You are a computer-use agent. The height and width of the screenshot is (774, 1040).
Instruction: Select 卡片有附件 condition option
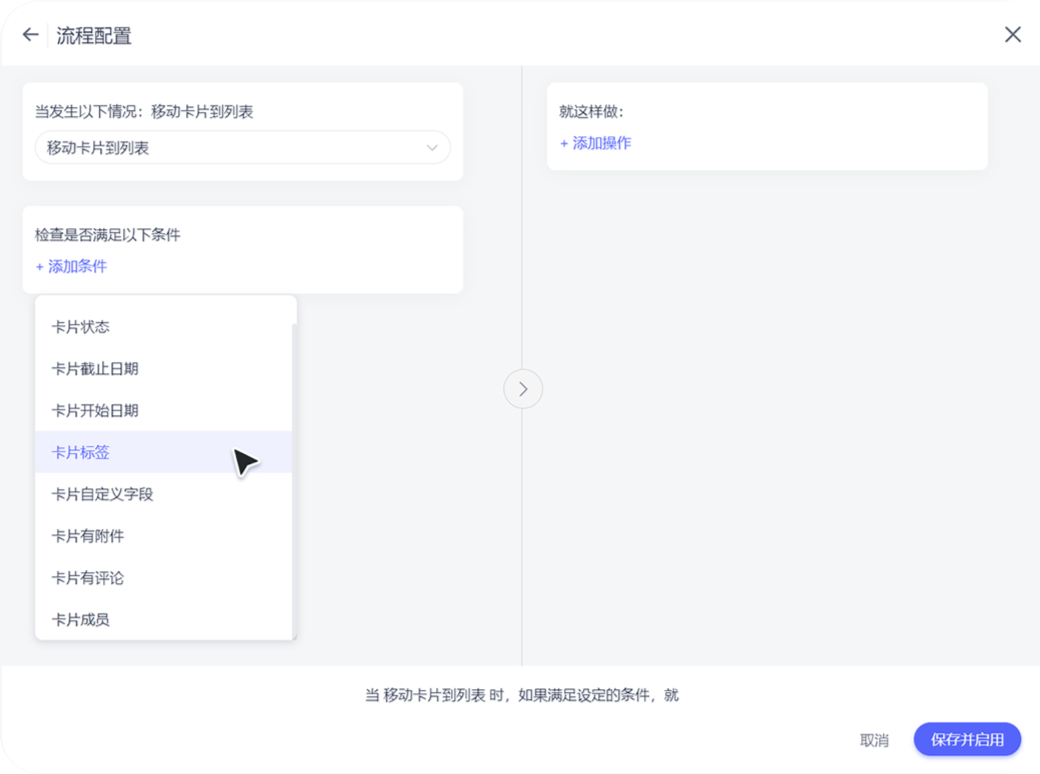click(88, 536)
